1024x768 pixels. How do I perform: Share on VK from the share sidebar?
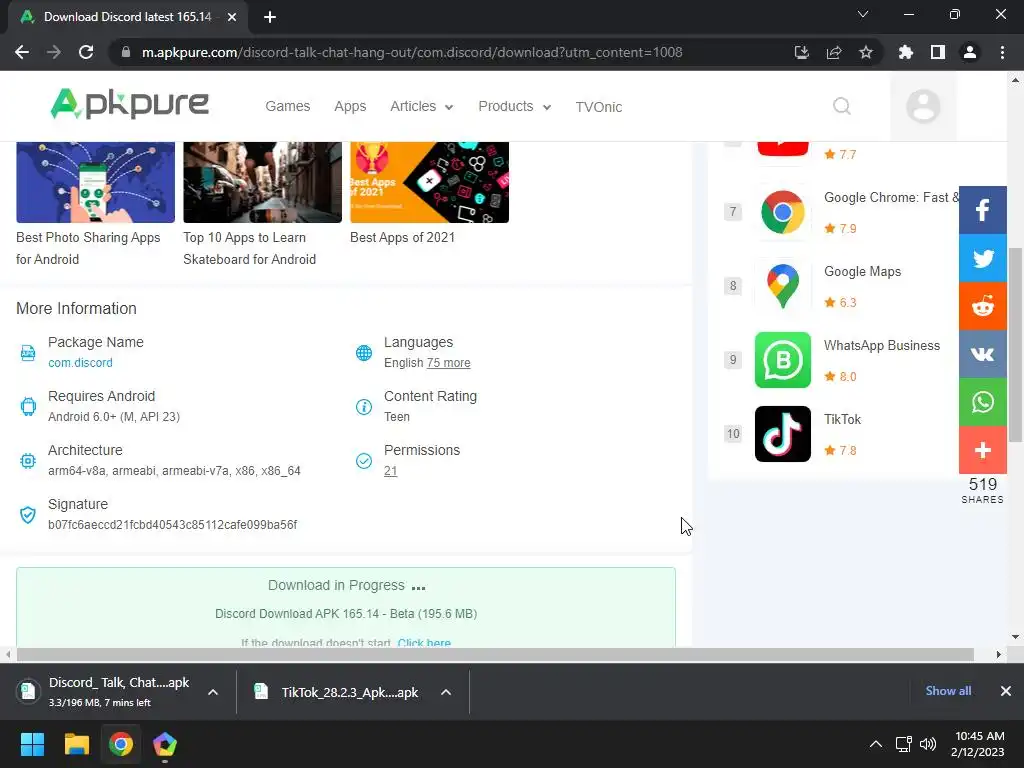coord(982,354)
